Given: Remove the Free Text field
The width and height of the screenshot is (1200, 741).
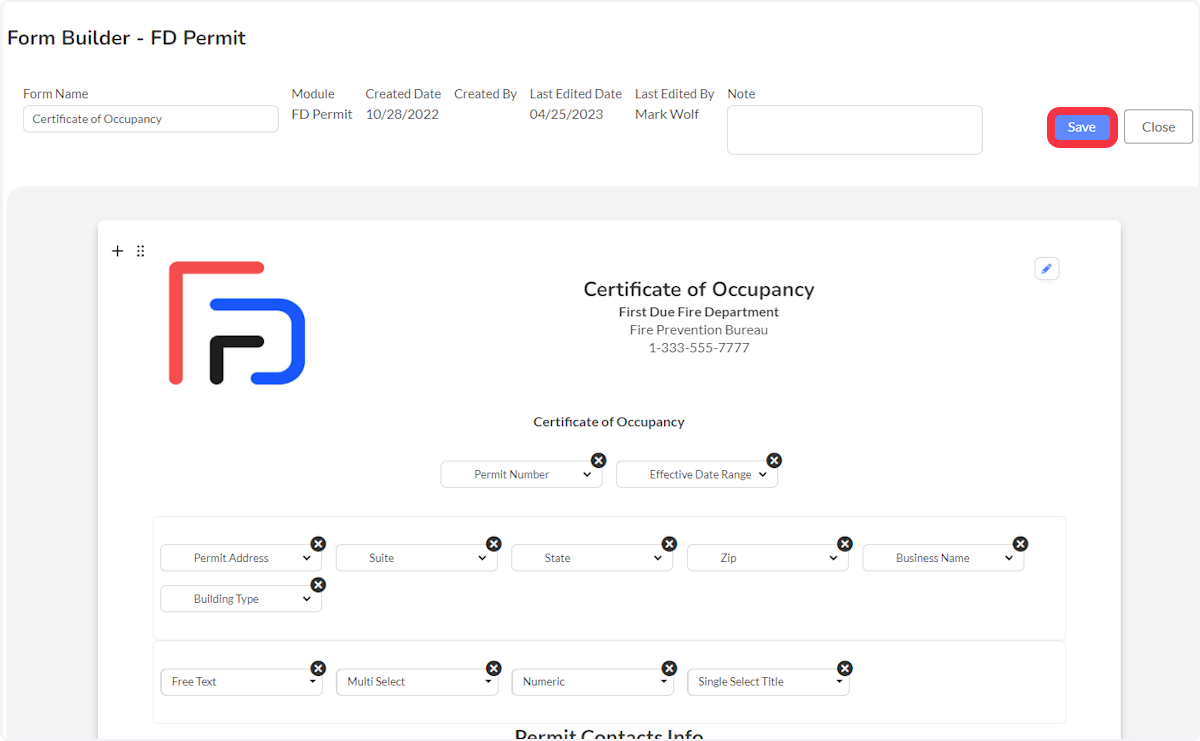Looking at the screenshot, I should click(318, 668).
